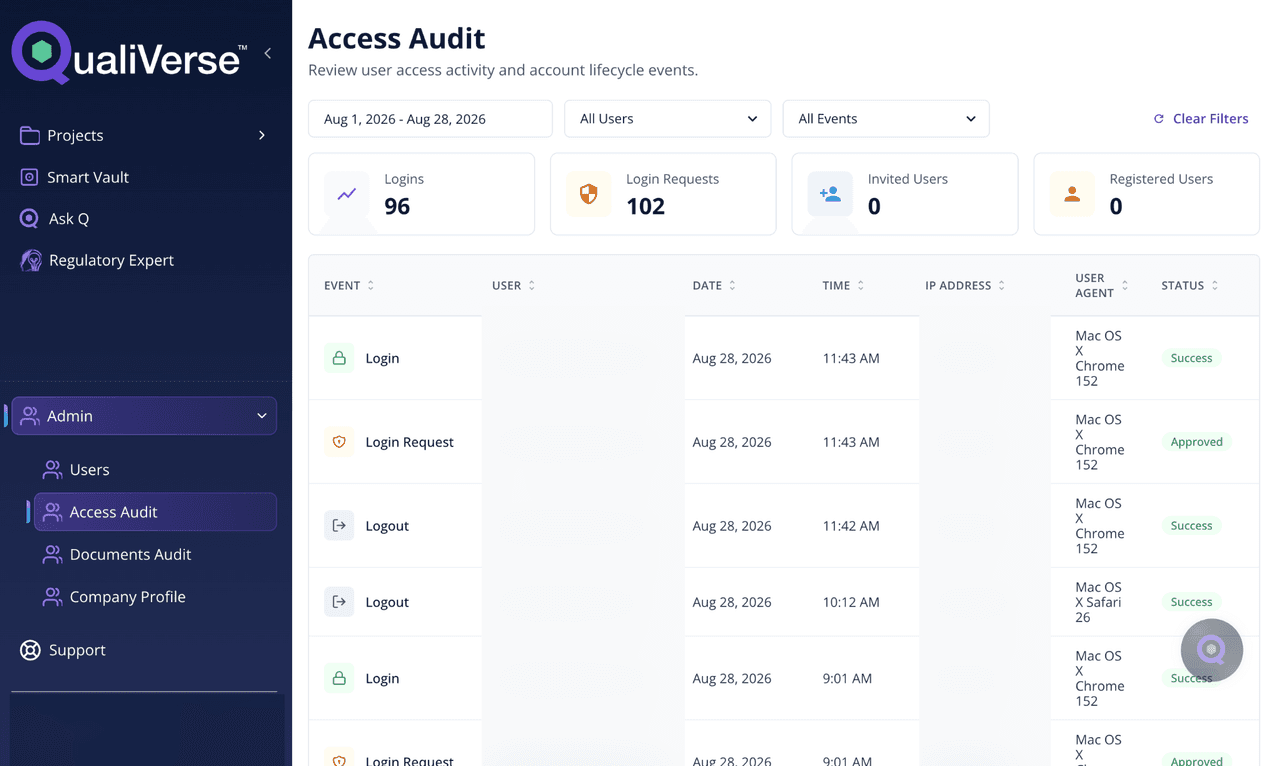Open the Support page
Viewport: 1280px width, 766px height.
pos(77,650)
